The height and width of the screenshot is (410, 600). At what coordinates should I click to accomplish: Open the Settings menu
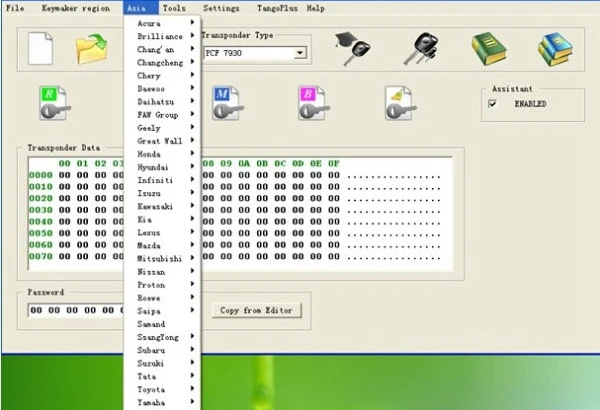(x=221, y=8)
